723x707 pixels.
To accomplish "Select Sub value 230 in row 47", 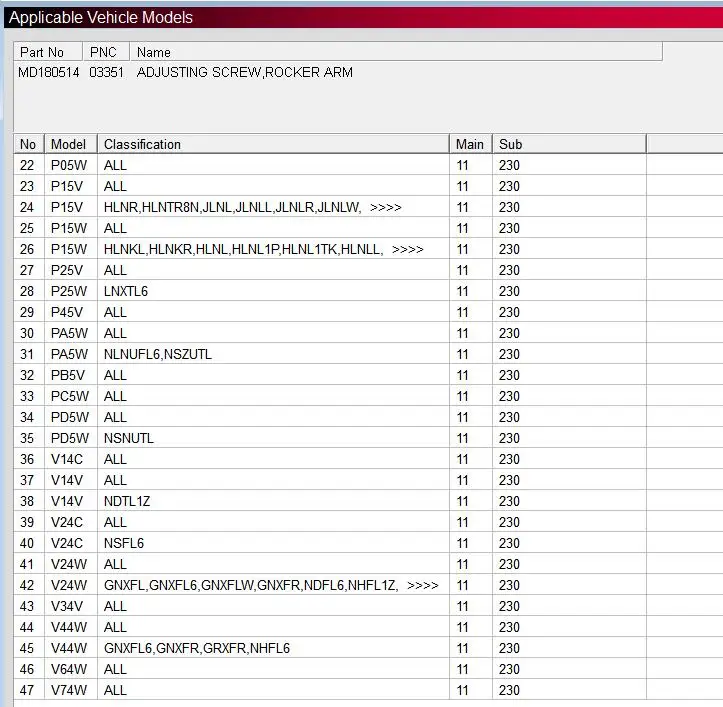I will (509, 690).
